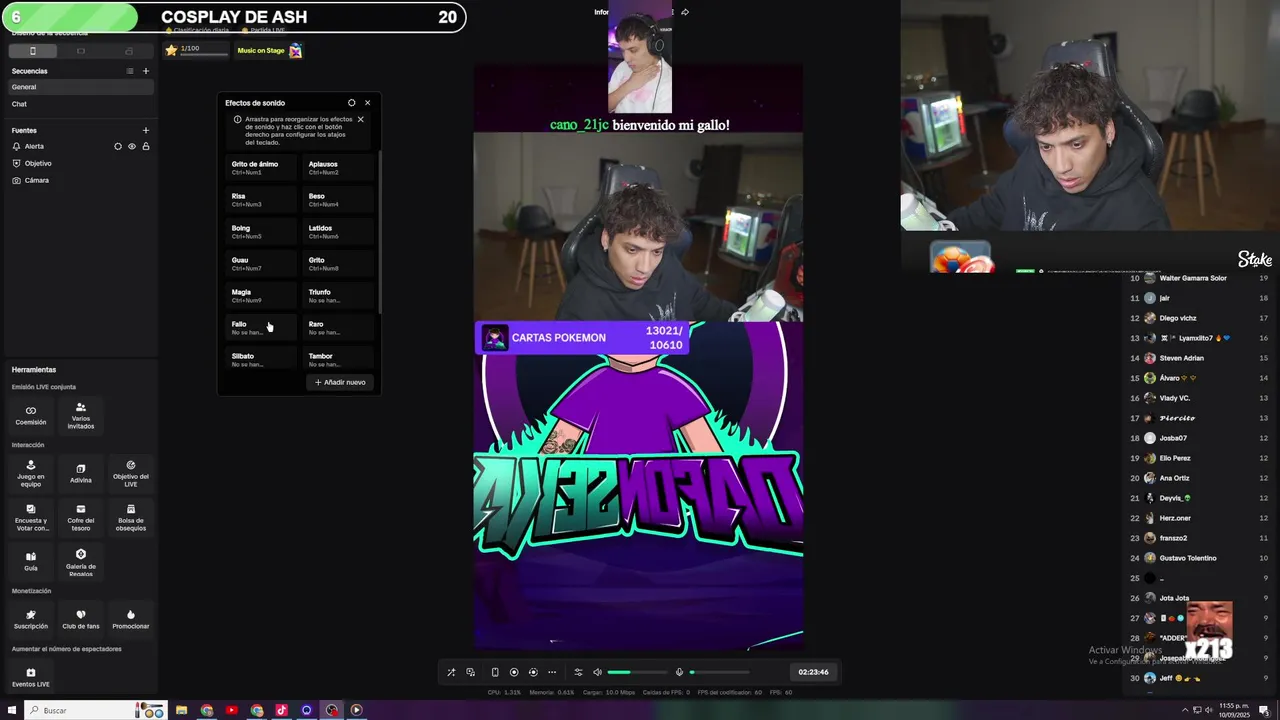Open the Galería de Regalos tool

click(x=81, y=562)
